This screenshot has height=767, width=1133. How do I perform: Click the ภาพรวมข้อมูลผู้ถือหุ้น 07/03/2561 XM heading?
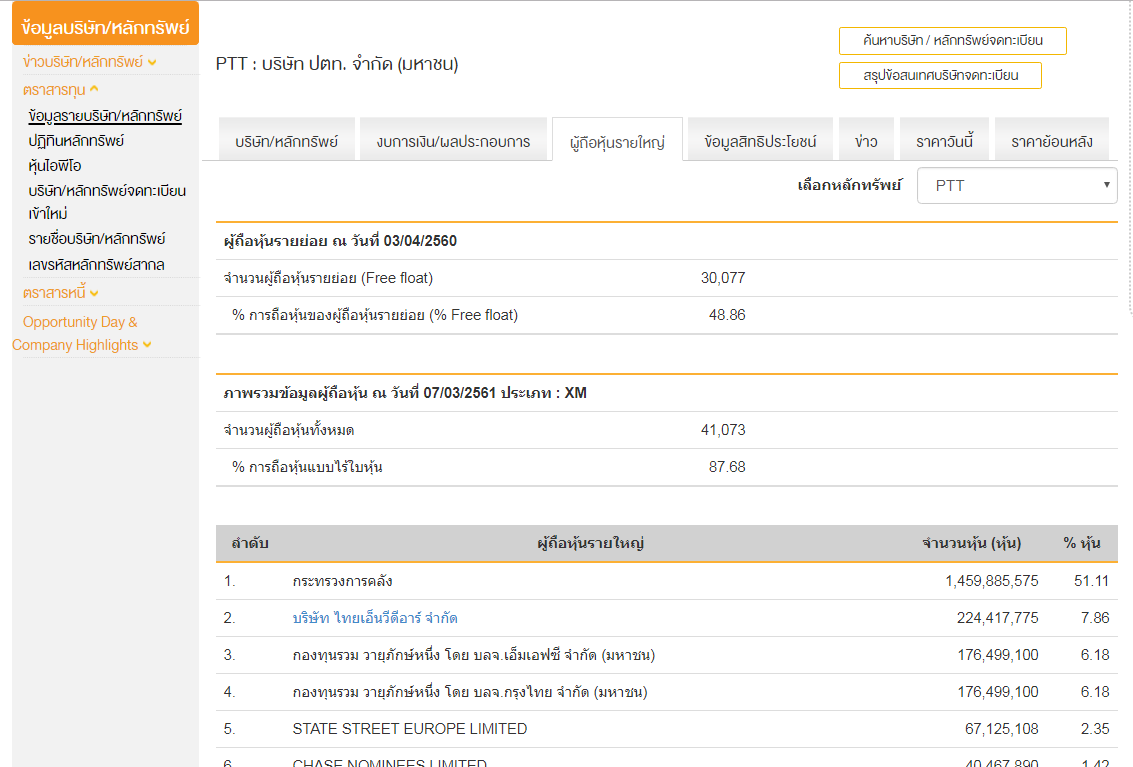coord(405,393)
